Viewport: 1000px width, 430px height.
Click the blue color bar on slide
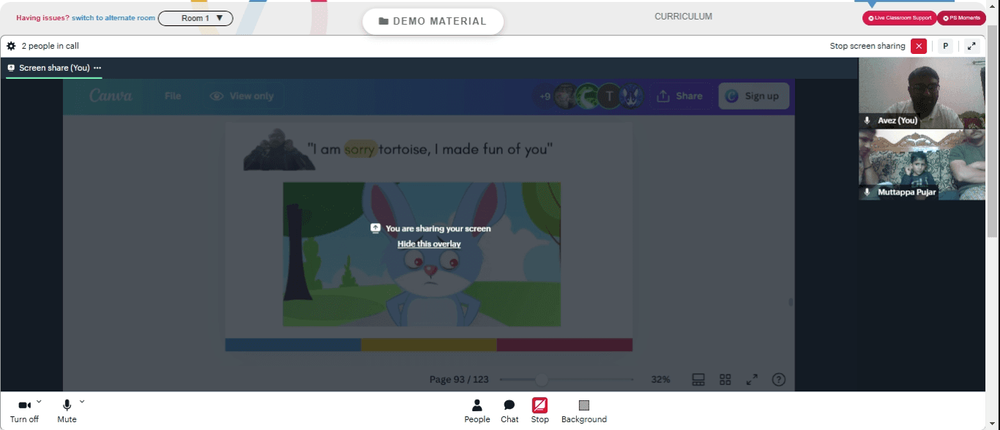click(x=293, y=345)
